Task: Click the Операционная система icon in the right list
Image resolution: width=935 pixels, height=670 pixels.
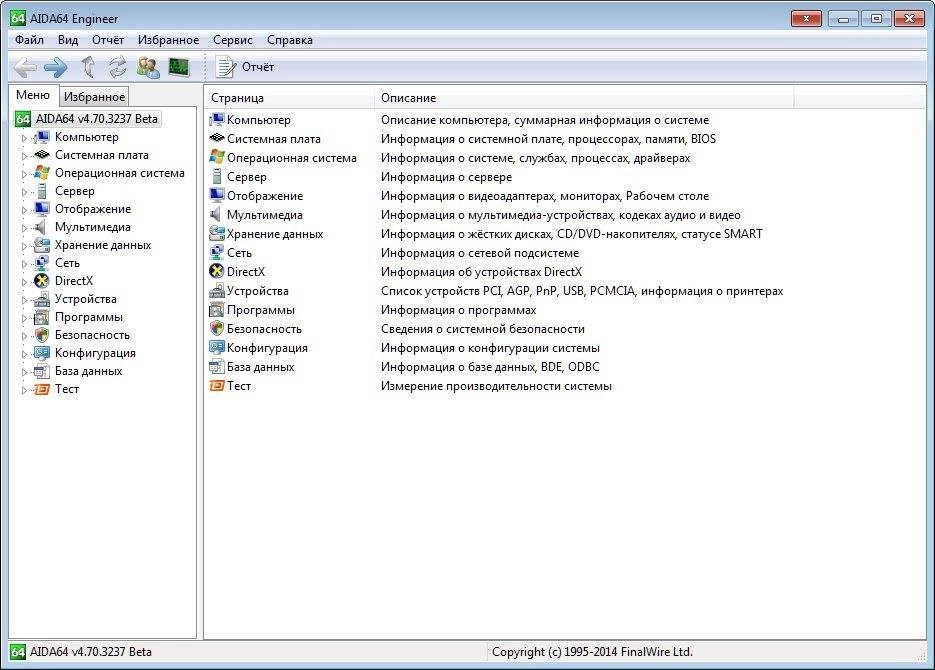Action: [x=216, y=157]
